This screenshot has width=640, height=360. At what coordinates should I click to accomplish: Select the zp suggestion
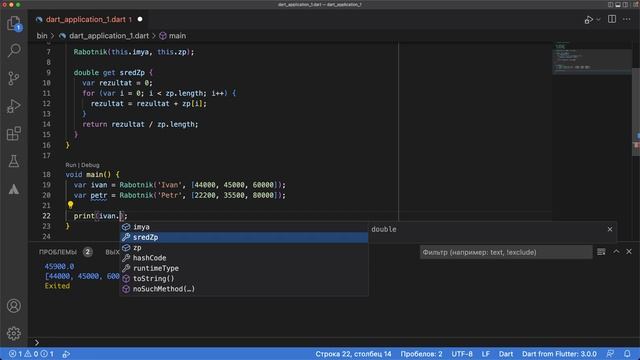click(244, 248)
